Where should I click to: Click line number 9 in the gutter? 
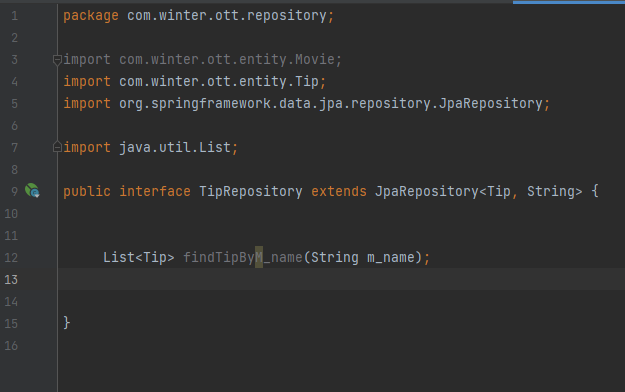(x=15, y=191)
